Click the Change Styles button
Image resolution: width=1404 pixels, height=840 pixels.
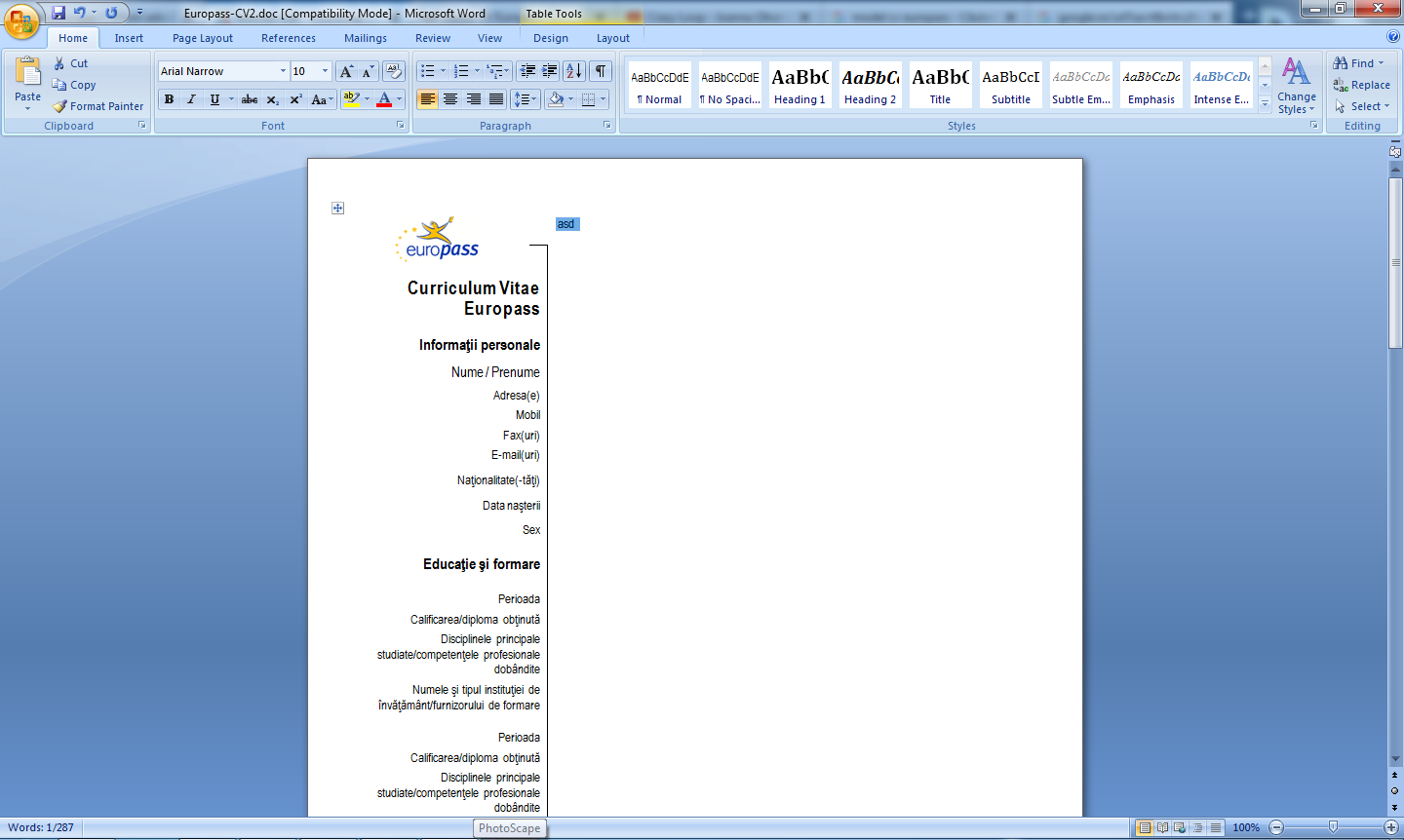pyautogui.click(x=1297, y=86)
